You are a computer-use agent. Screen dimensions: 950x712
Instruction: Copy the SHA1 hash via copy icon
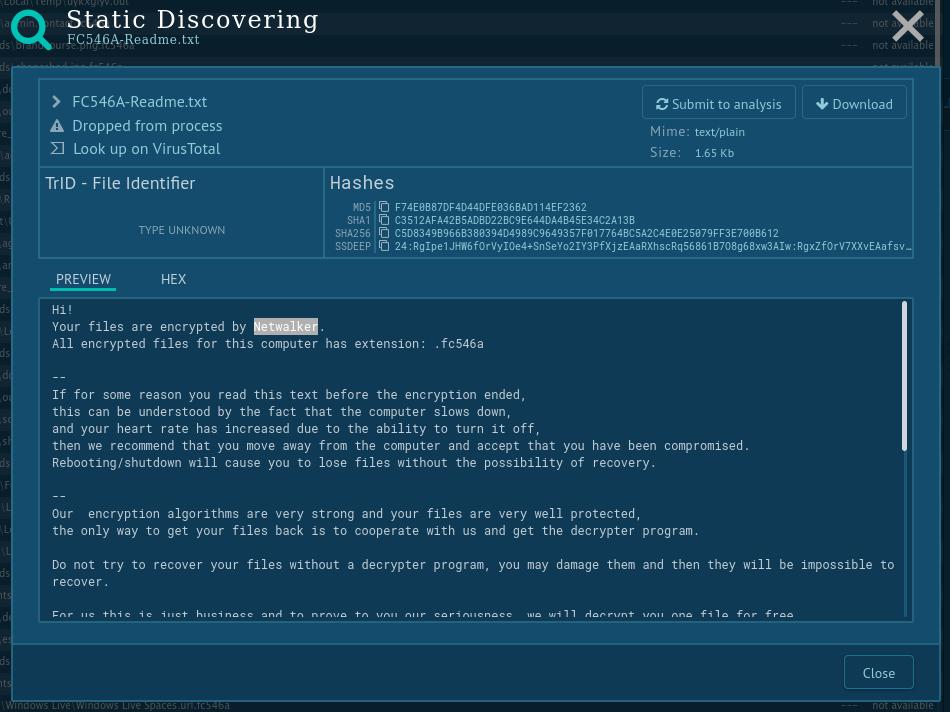click(x=384, y=221)
